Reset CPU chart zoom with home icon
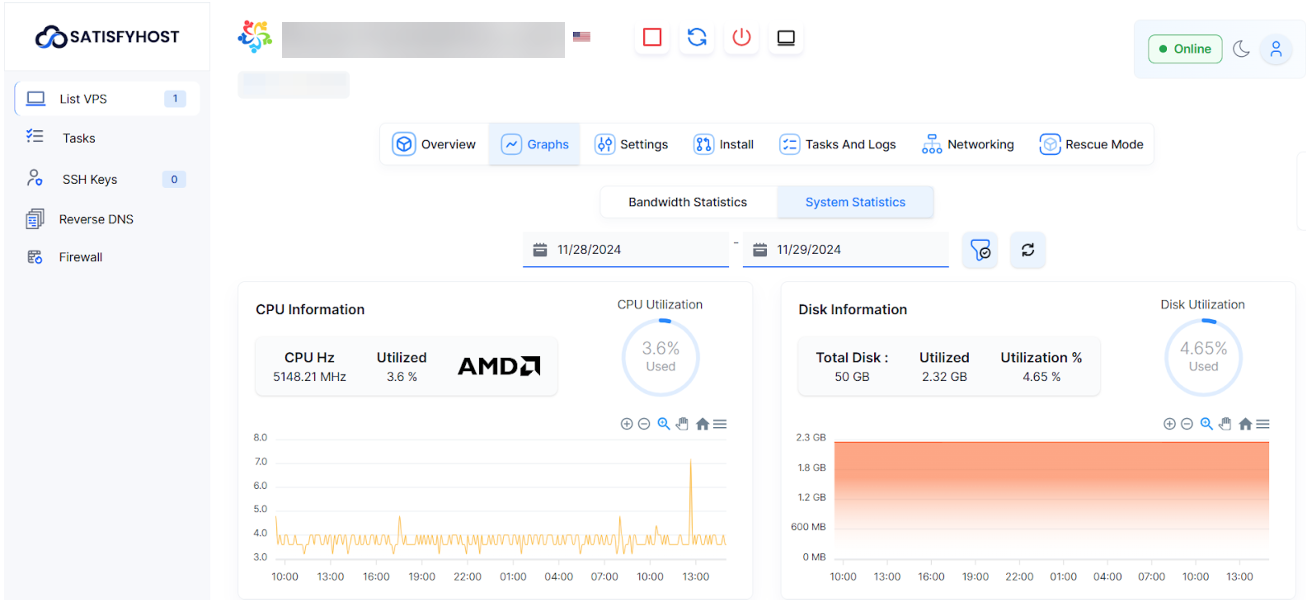Screen dimensions: 1306x615 point(702,424)
